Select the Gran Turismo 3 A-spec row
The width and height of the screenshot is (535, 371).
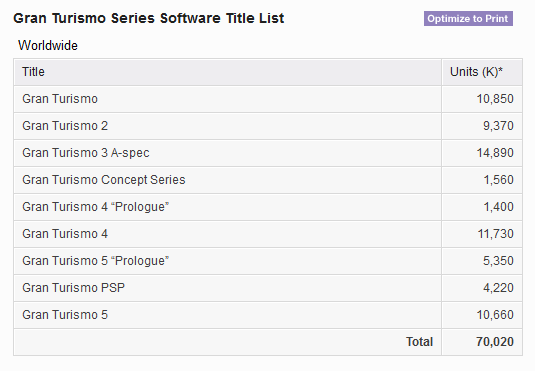(x=268, y=153)
